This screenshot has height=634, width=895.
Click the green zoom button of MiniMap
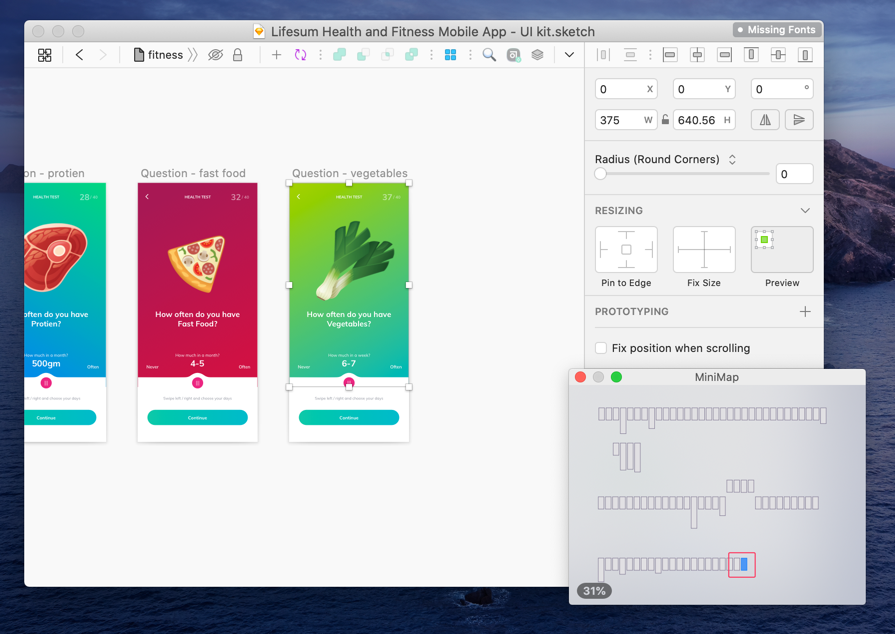(616, 377)
